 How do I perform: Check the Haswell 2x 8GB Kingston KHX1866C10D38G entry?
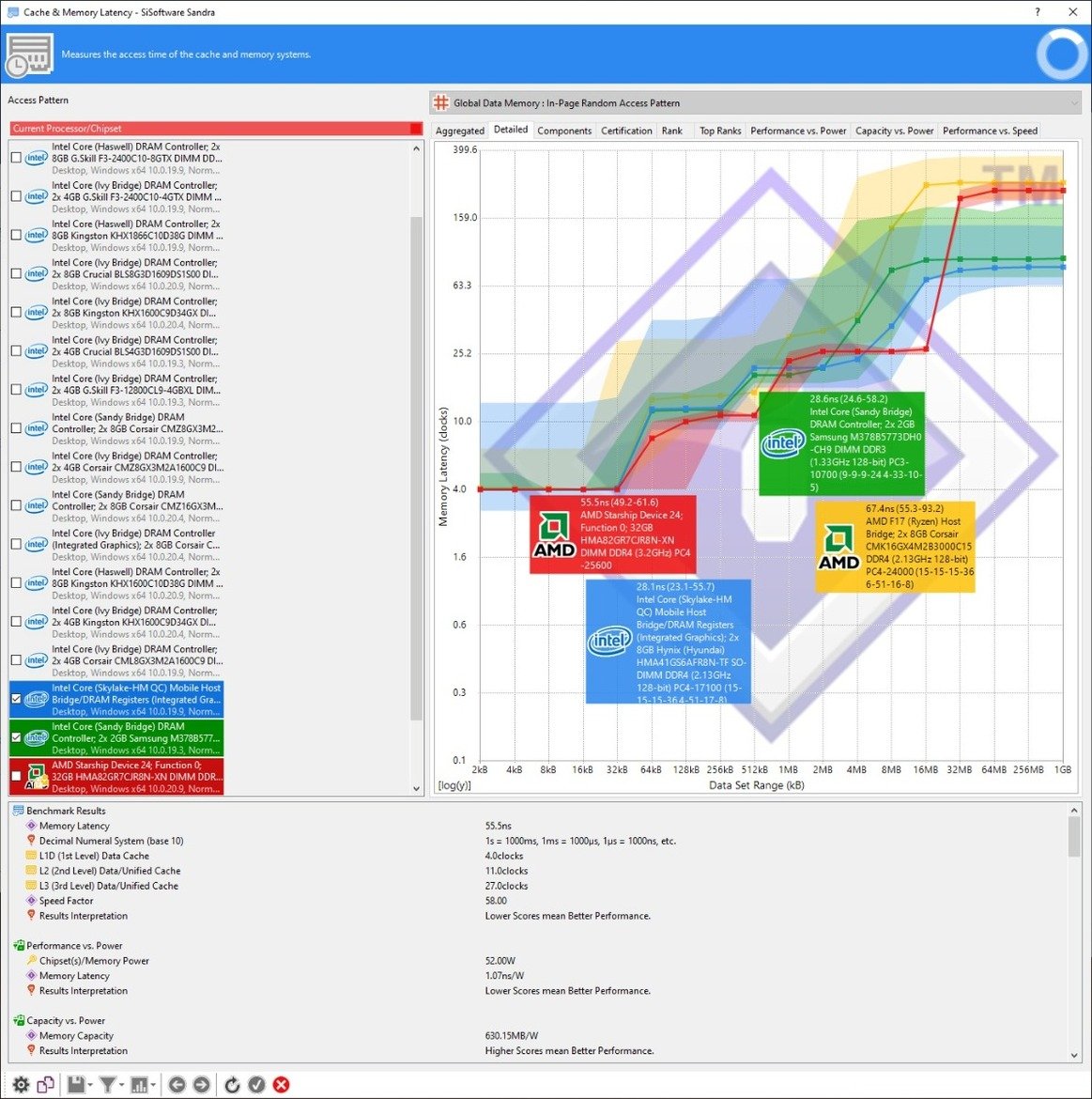(x=16, y=235)
